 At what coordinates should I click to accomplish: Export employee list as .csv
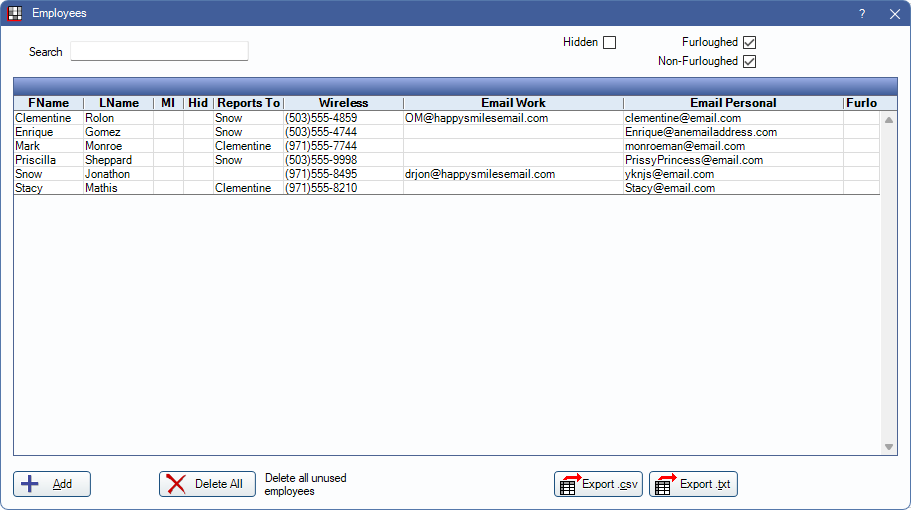[598, 484]
